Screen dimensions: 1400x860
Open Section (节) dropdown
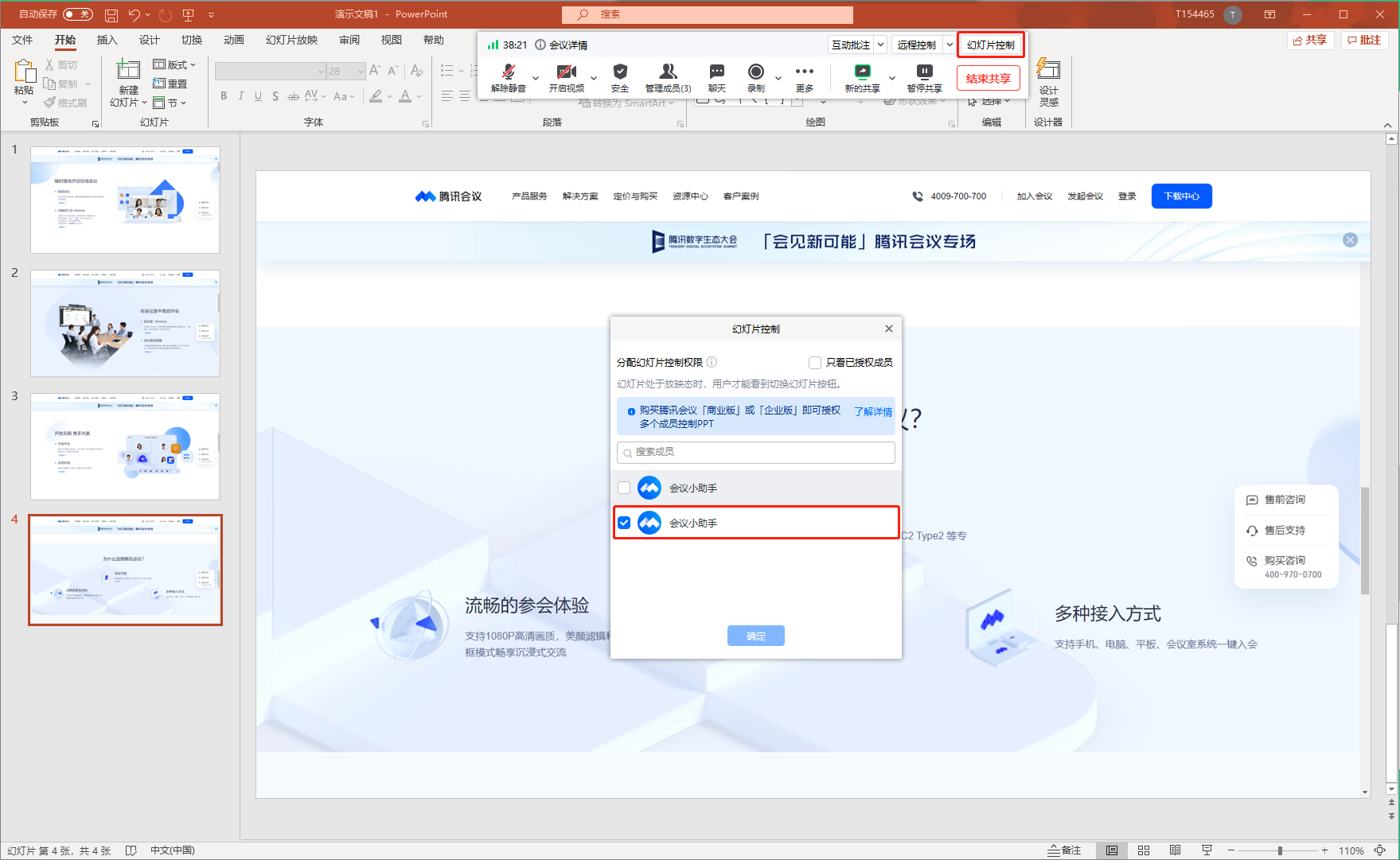pyautogui.click(x=169, y=103)
